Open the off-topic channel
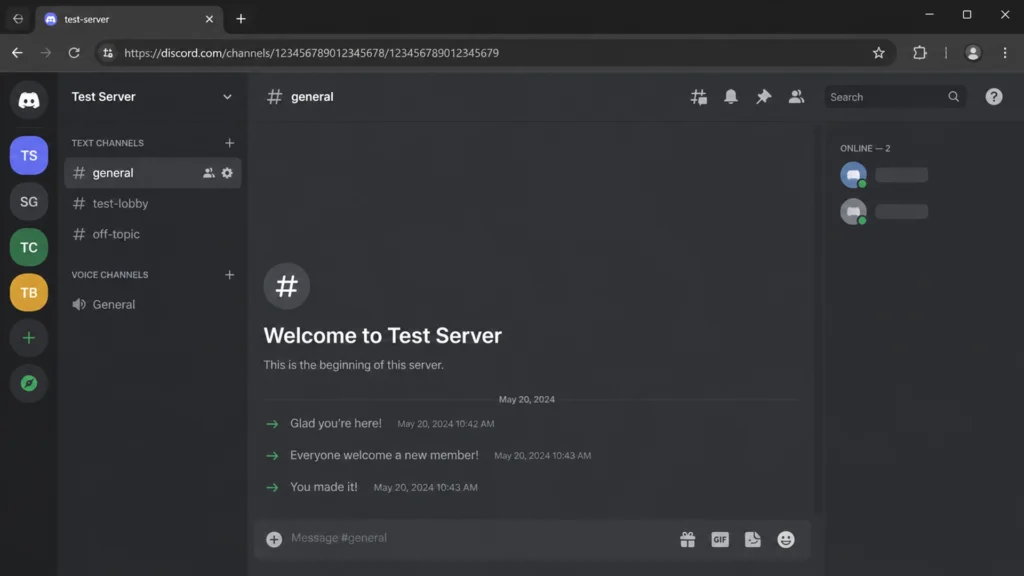 (x=153, y=234)
